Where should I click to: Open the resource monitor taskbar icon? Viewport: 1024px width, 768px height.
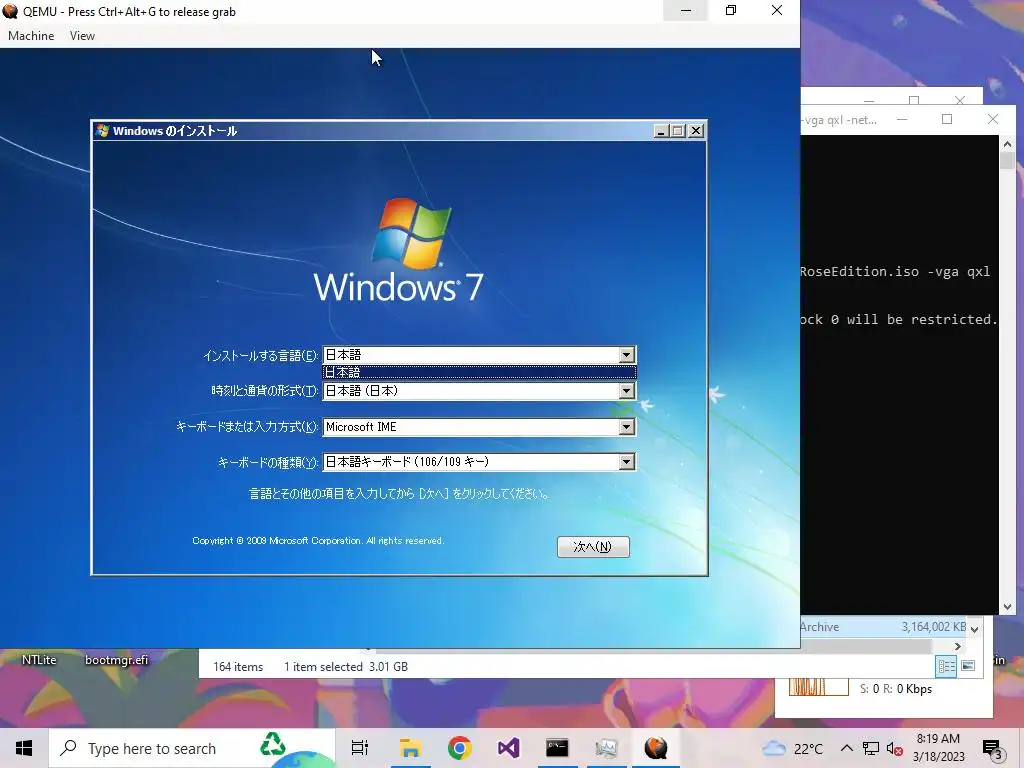click(x=606, y=748)
